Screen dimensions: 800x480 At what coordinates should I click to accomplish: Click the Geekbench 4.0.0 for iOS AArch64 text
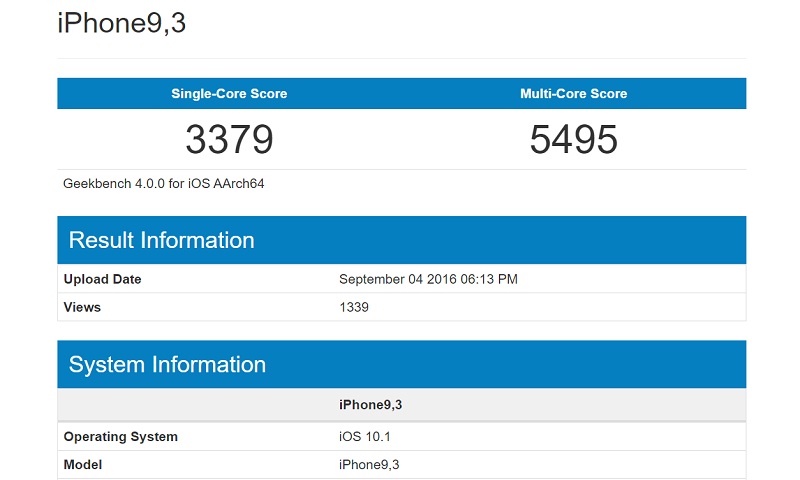click(163, 184)
